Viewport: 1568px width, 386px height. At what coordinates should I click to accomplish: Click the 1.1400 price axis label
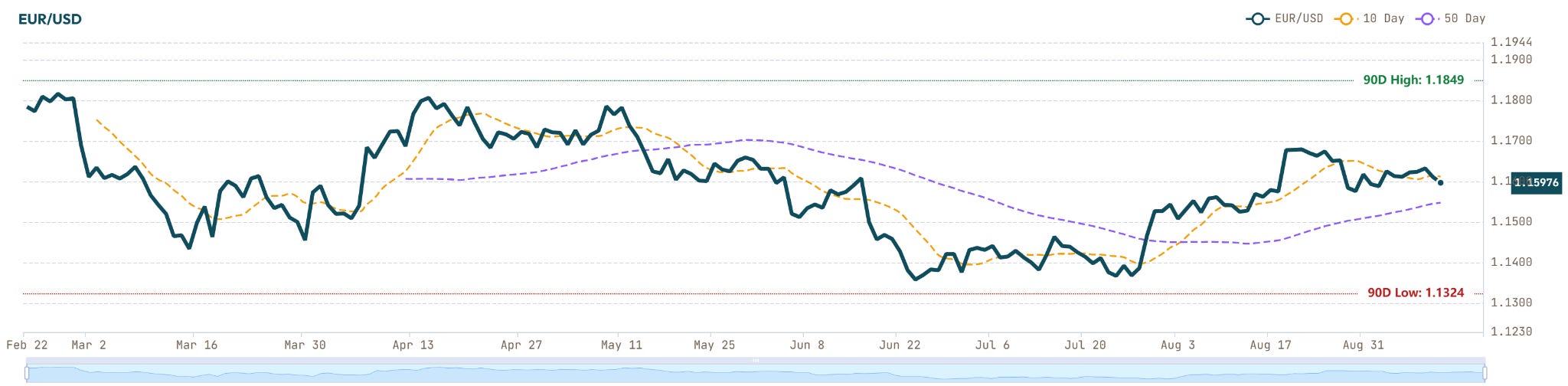click(1511, 263)
